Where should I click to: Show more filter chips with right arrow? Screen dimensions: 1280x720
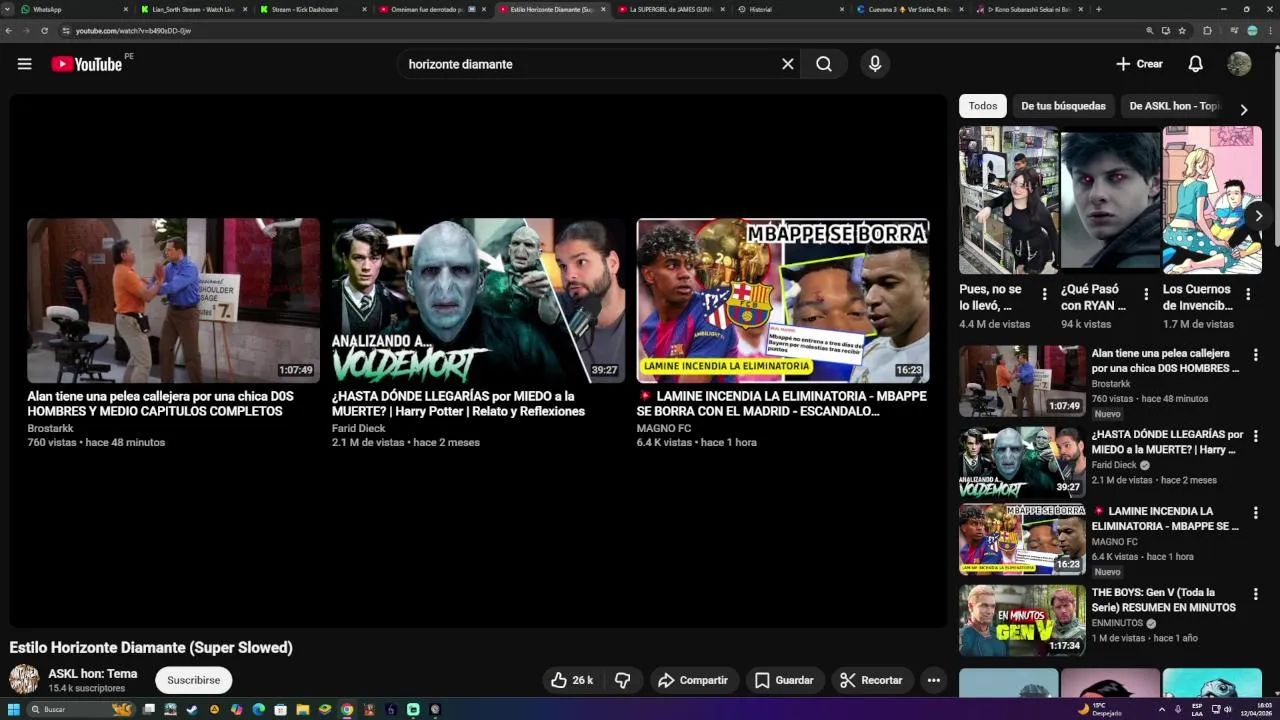coord(1244,109)
